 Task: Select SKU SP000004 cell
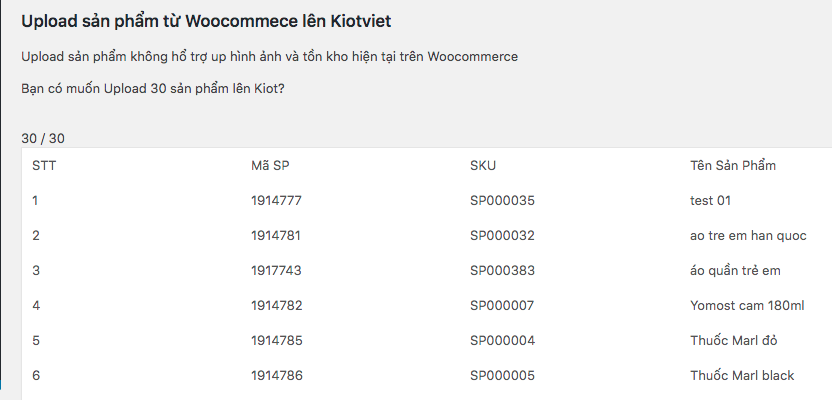(x=502, y=341)
